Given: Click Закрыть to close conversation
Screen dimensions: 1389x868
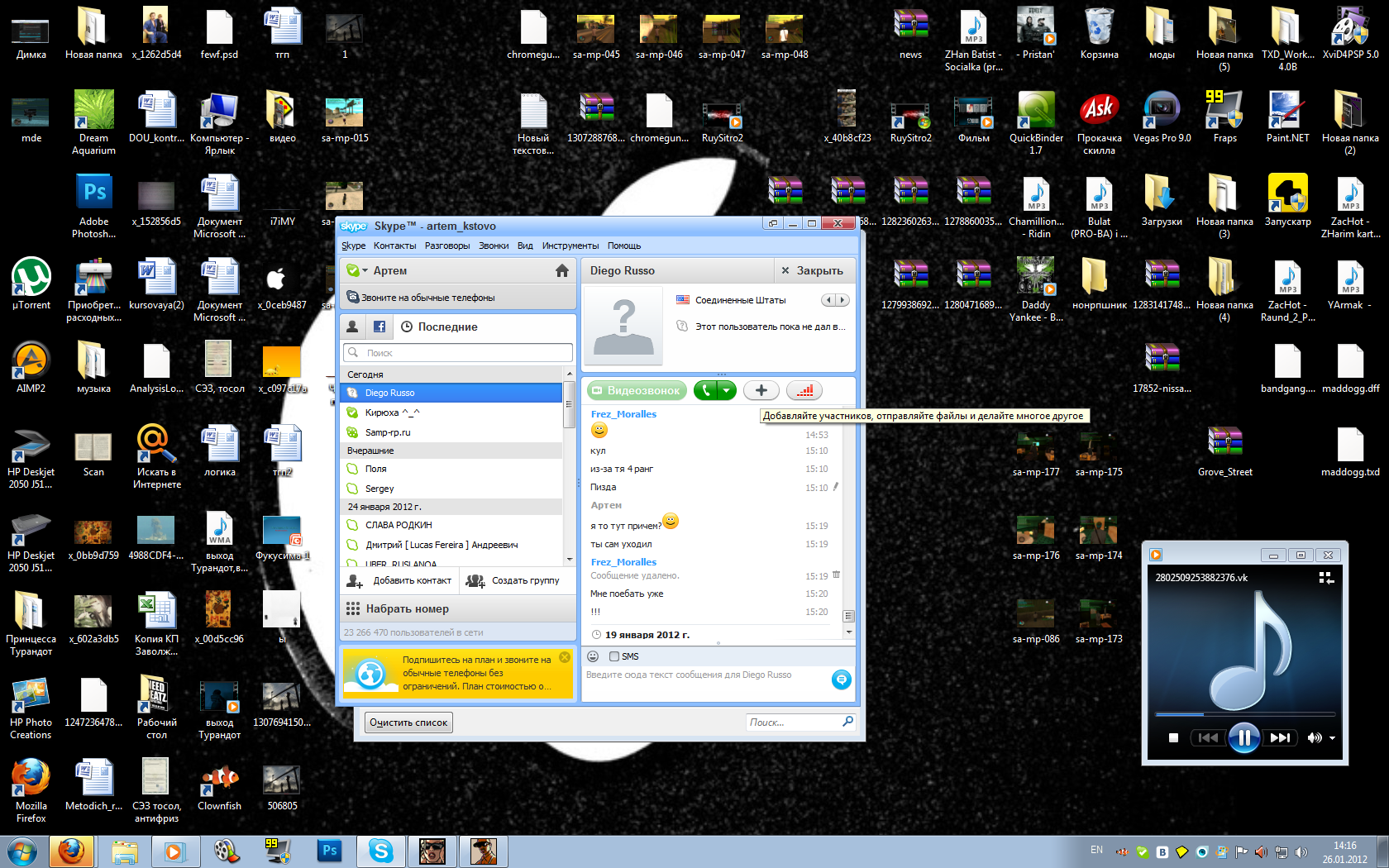Looking at the screenshot, I should click(x=812, y=270).
